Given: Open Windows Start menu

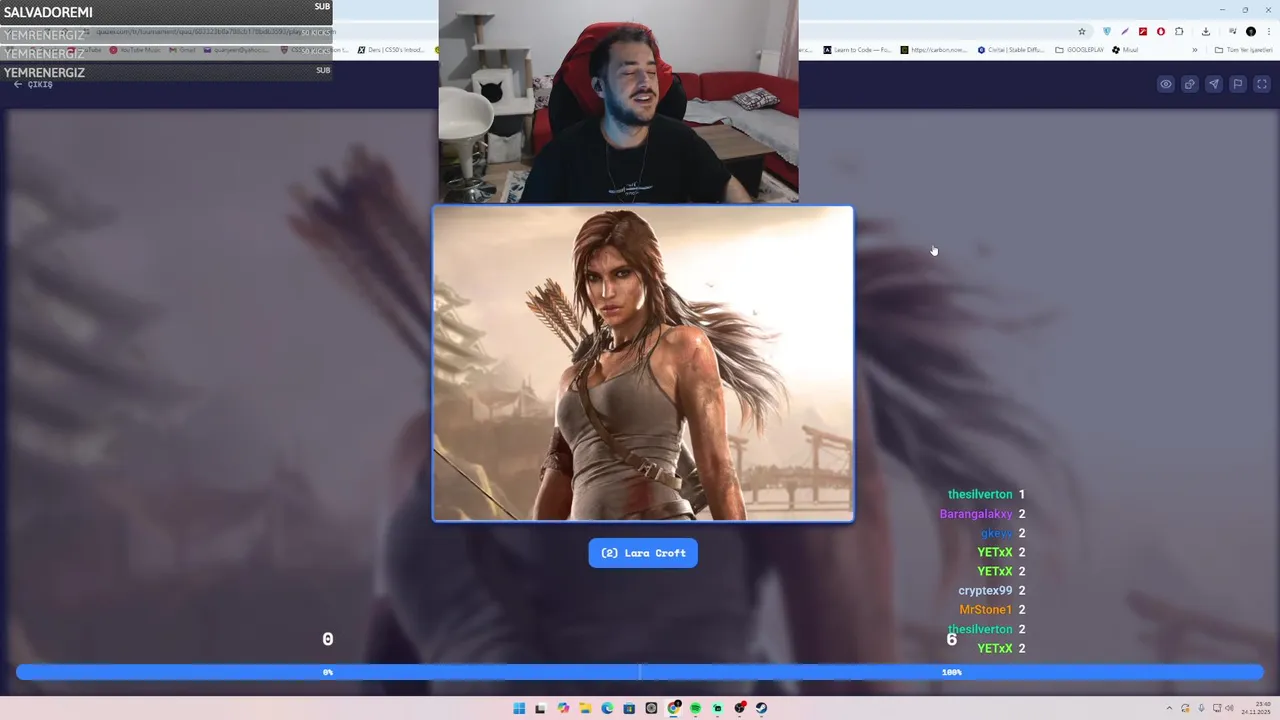Looking at the screenshot, I should (519, 708).
